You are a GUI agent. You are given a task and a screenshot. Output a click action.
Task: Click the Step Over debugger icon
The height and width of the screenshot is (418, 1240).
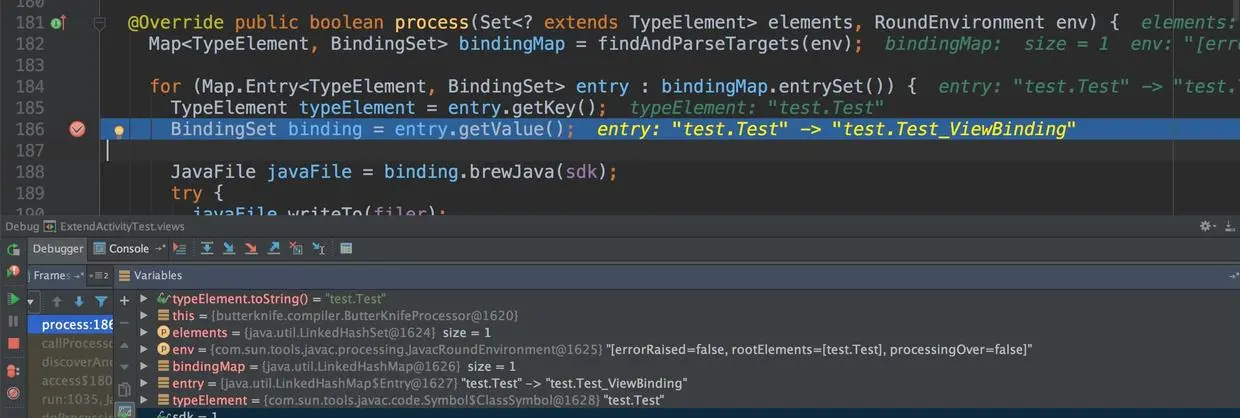pyautogui.click(x=207, y=248)
